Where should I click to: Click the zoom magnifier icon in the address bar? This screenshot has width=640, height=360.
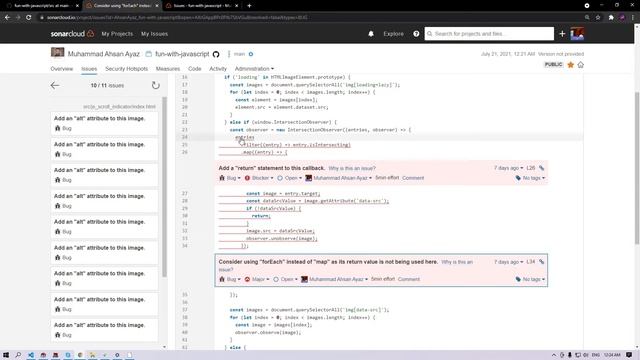(x=587, y=18)
